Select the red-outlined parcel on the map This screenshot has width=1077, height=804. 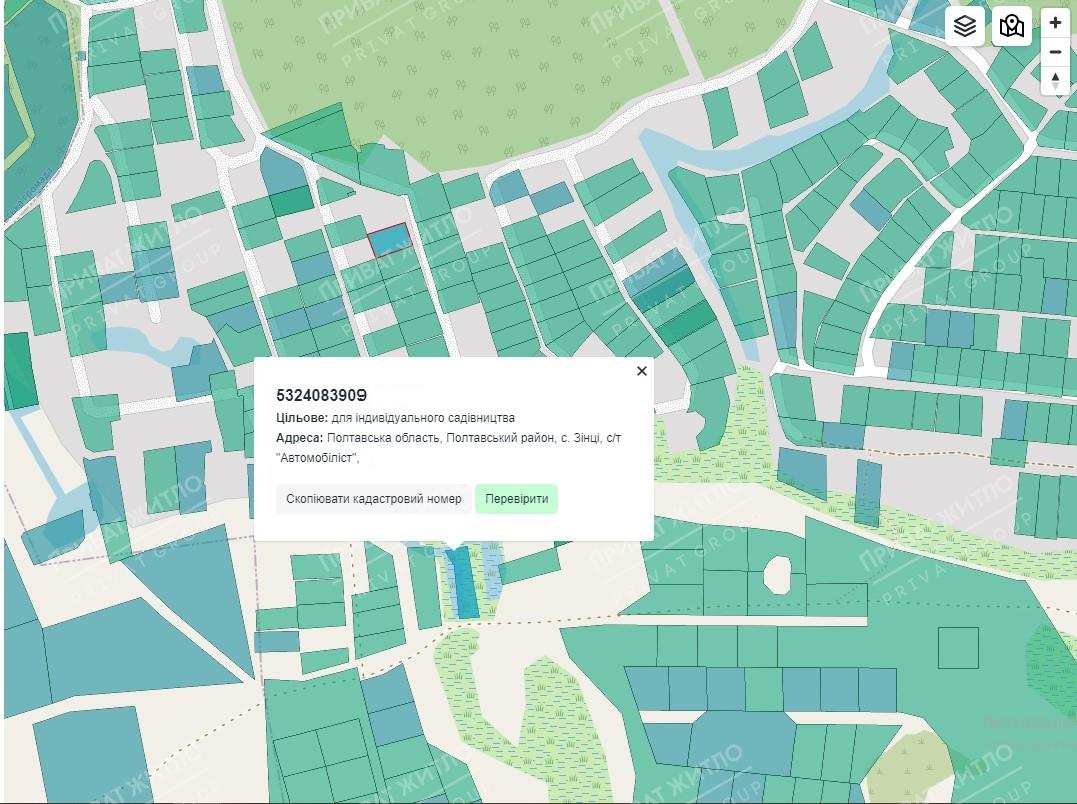point(390,239)
